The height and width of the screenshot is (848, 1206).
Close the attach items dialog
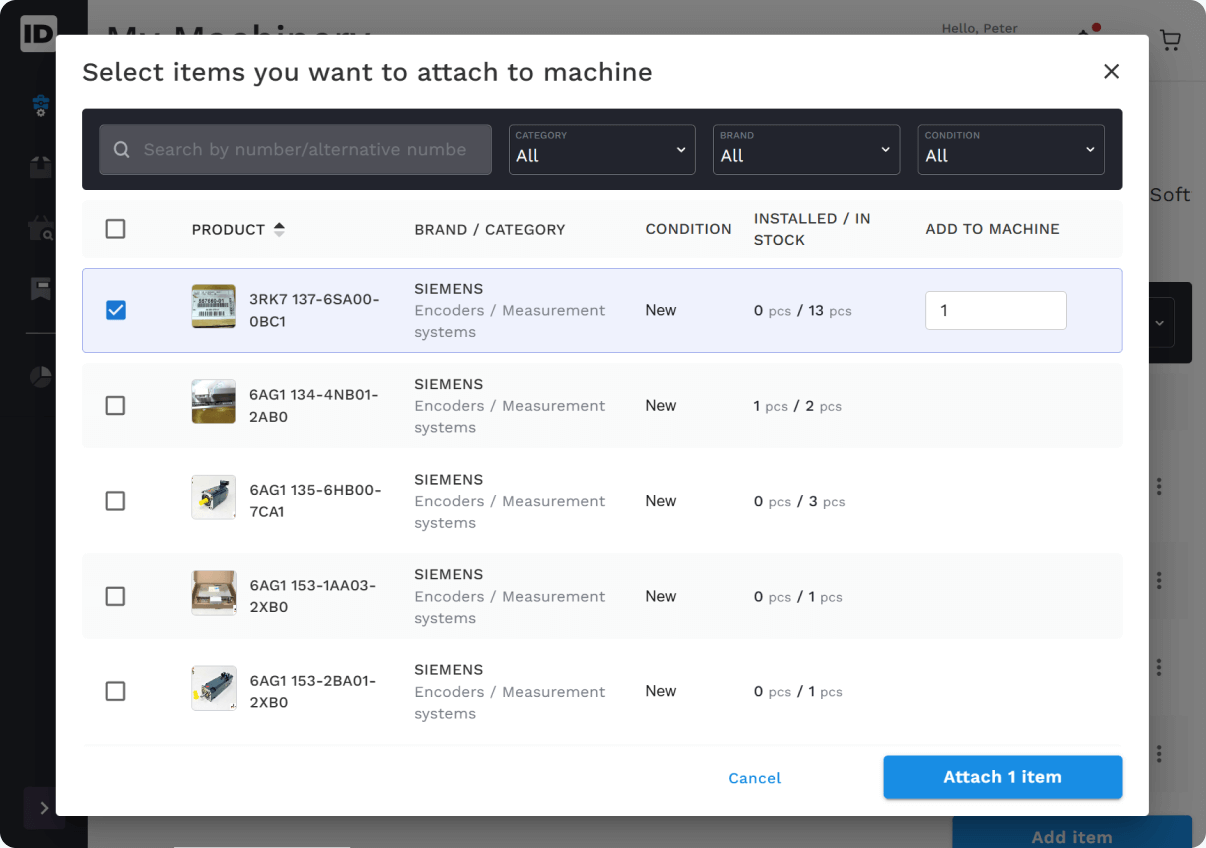[1111, 72]
